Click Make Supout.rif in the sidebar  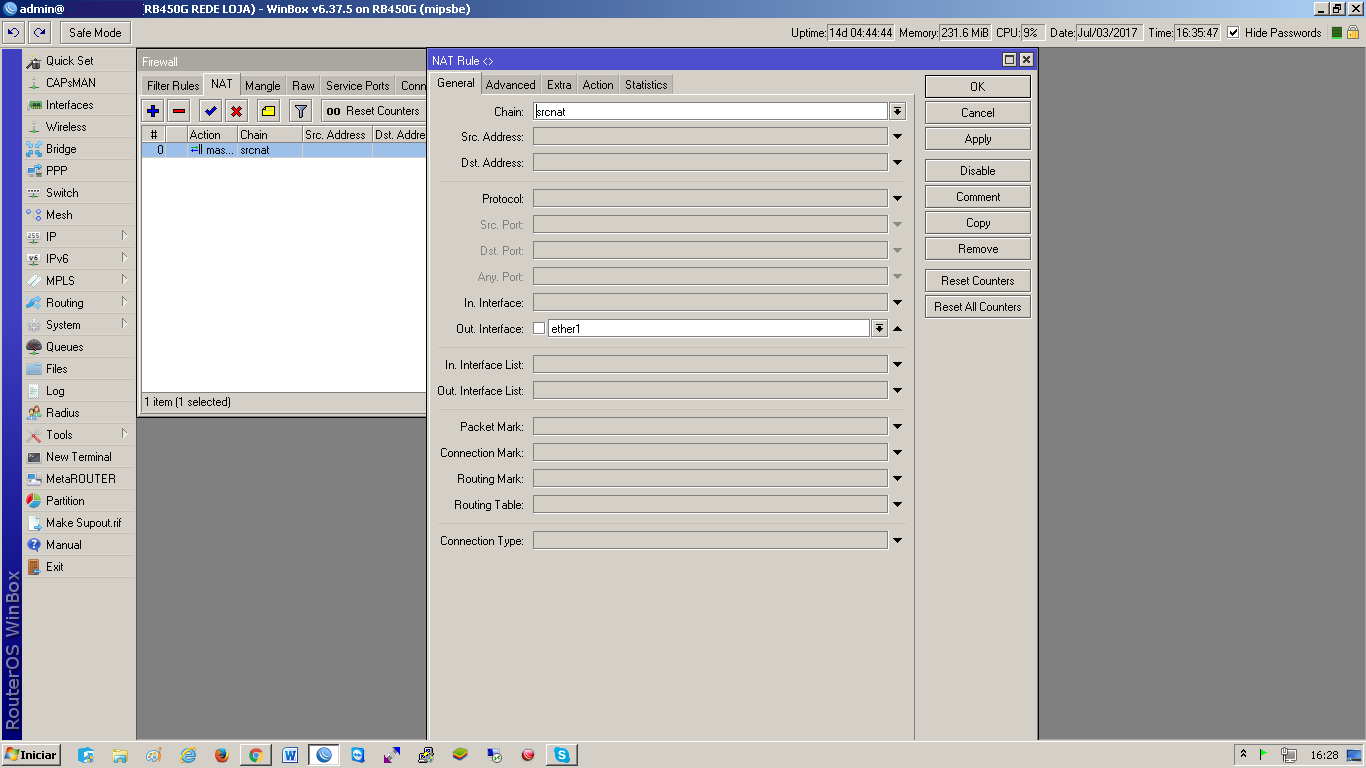pyautogui.click(x=79, y=523)
